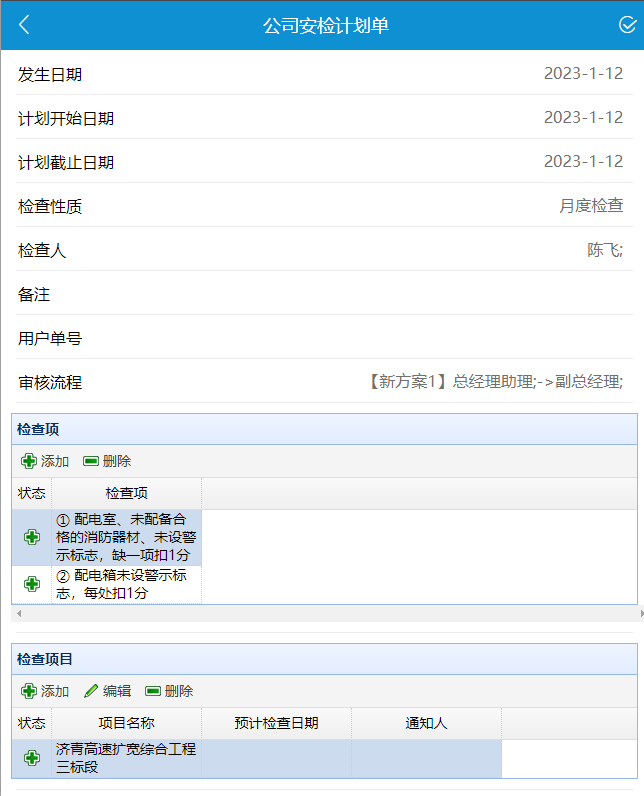Click green plus status icon for 配电室 row
Image resolution: width=644 pixels, height=796 pixels.
[x=32, y=538]
